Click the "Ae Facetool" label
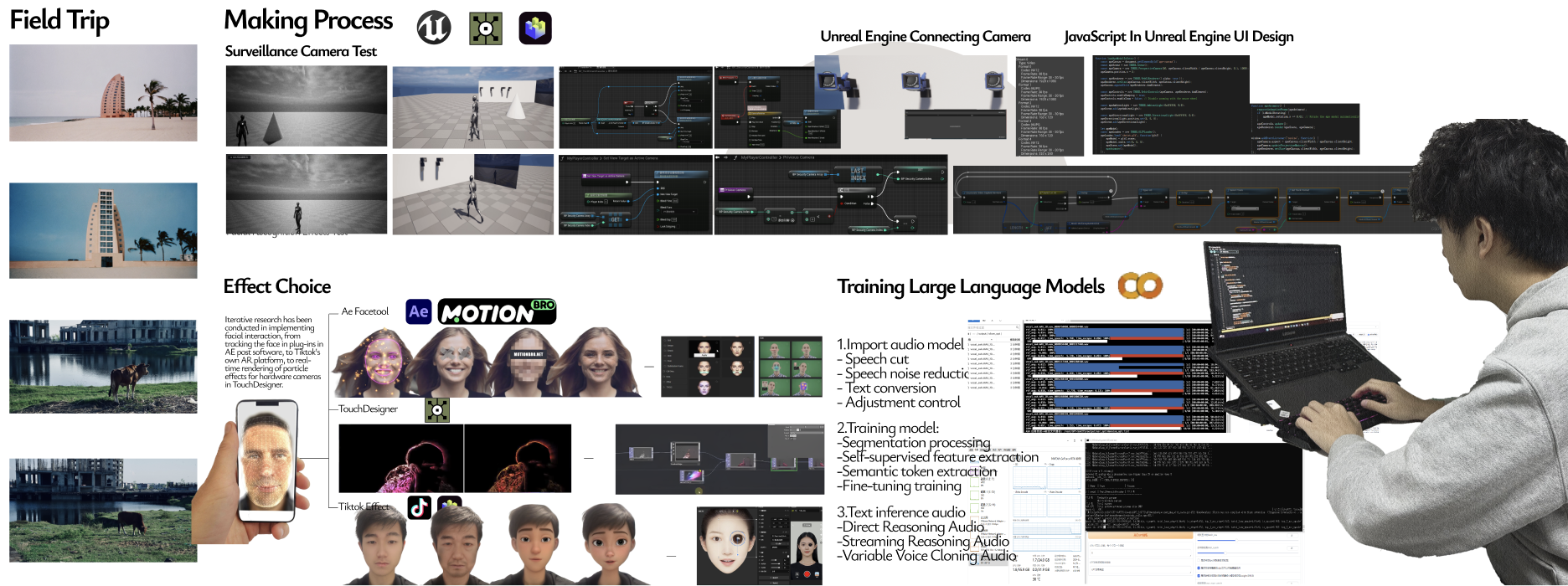The width and height of the screenshot is (1568, 586). (x=364, y=311)
